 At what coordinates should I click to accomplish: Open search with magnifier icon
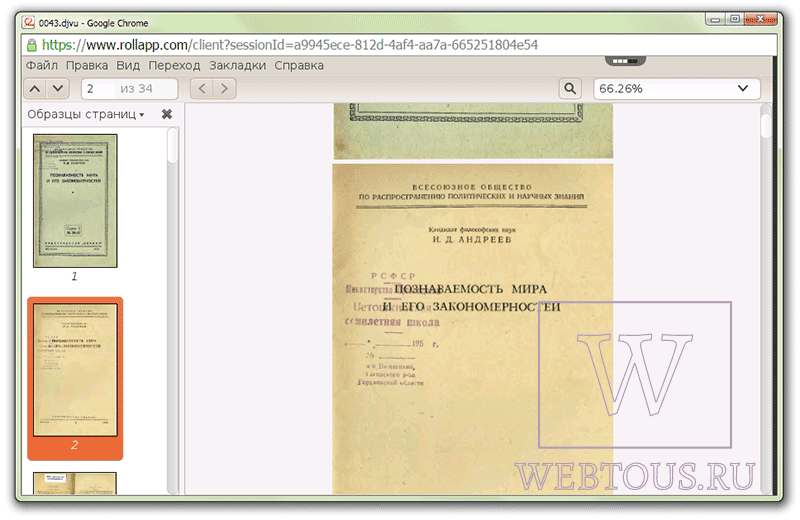coord(570,89)
